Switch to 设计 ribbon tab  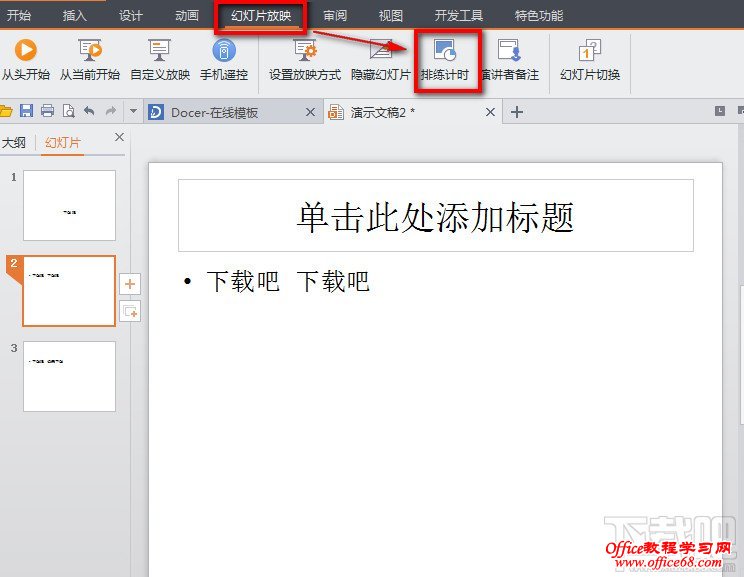click(130, 15)
